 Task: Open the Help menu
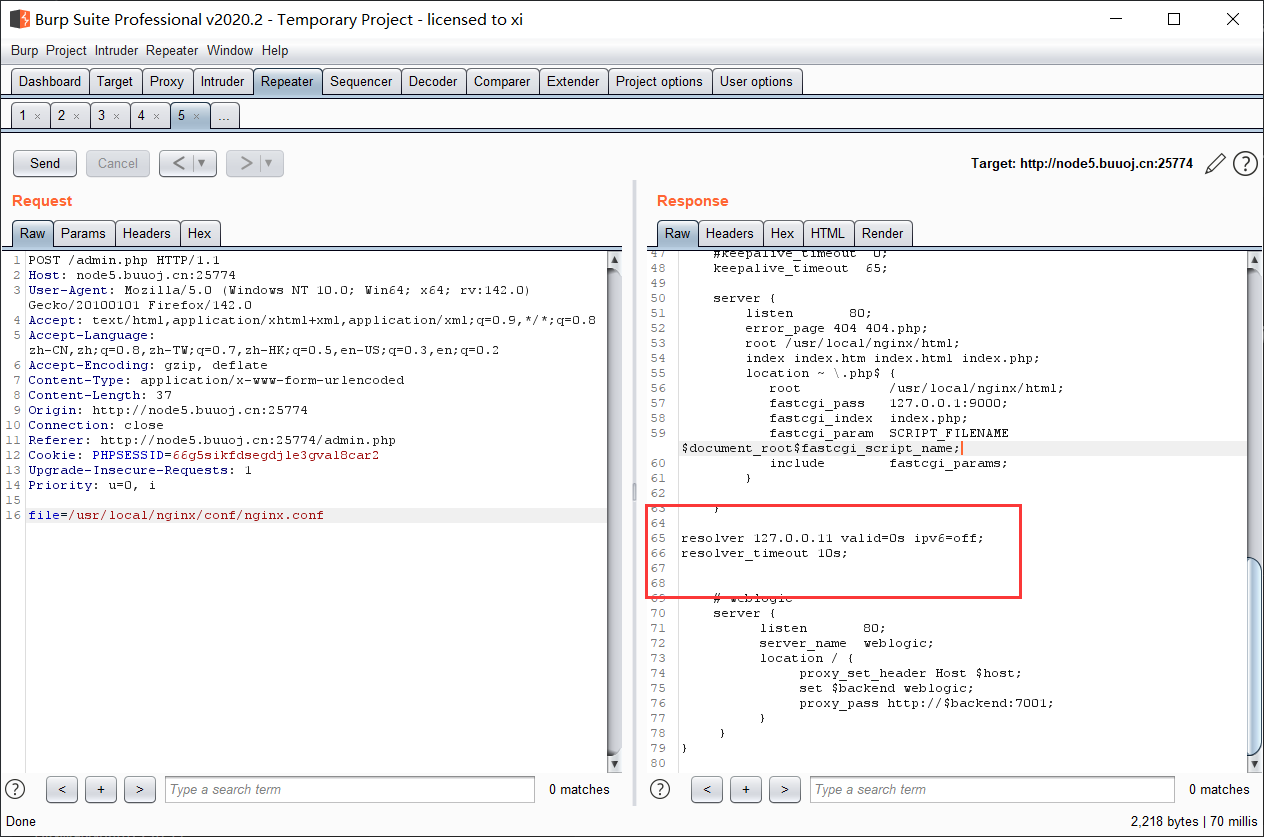click(x=275, y=50)
